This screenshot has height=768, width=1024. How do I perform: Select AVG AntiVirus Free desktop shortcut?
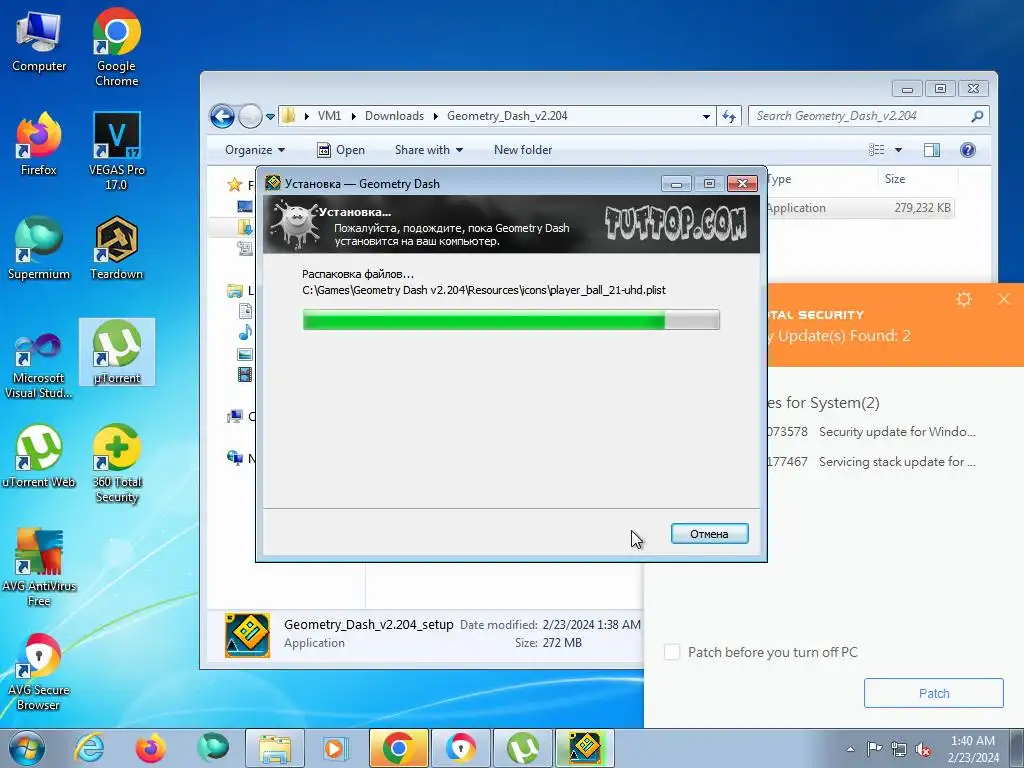click(x=39, y=568)
